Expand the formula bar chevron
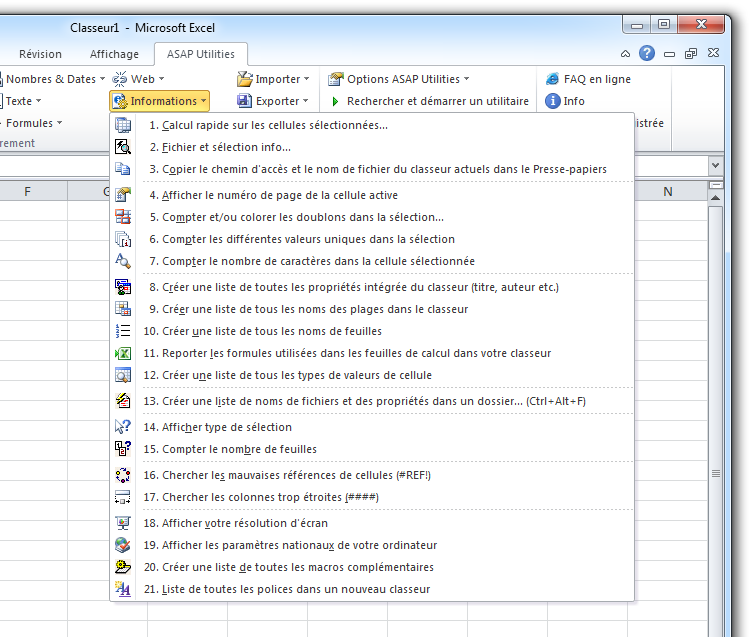The image size is (750, 637). [715, 165]
